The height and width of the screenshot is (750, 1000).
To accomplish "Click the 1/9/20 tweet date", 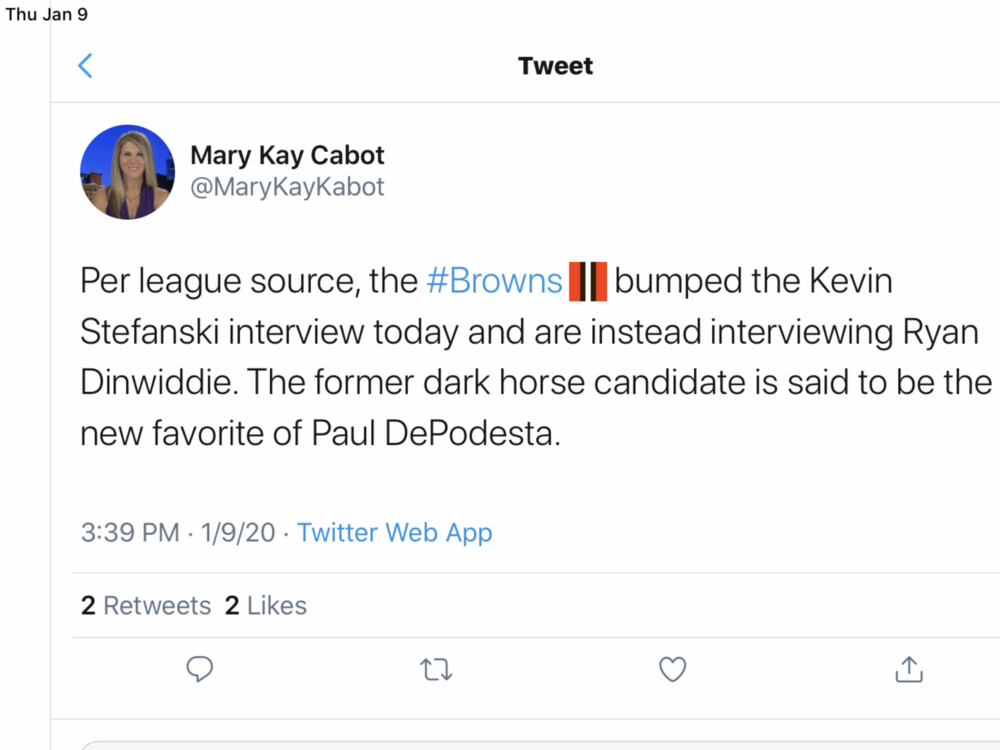I will pos(238,533).
